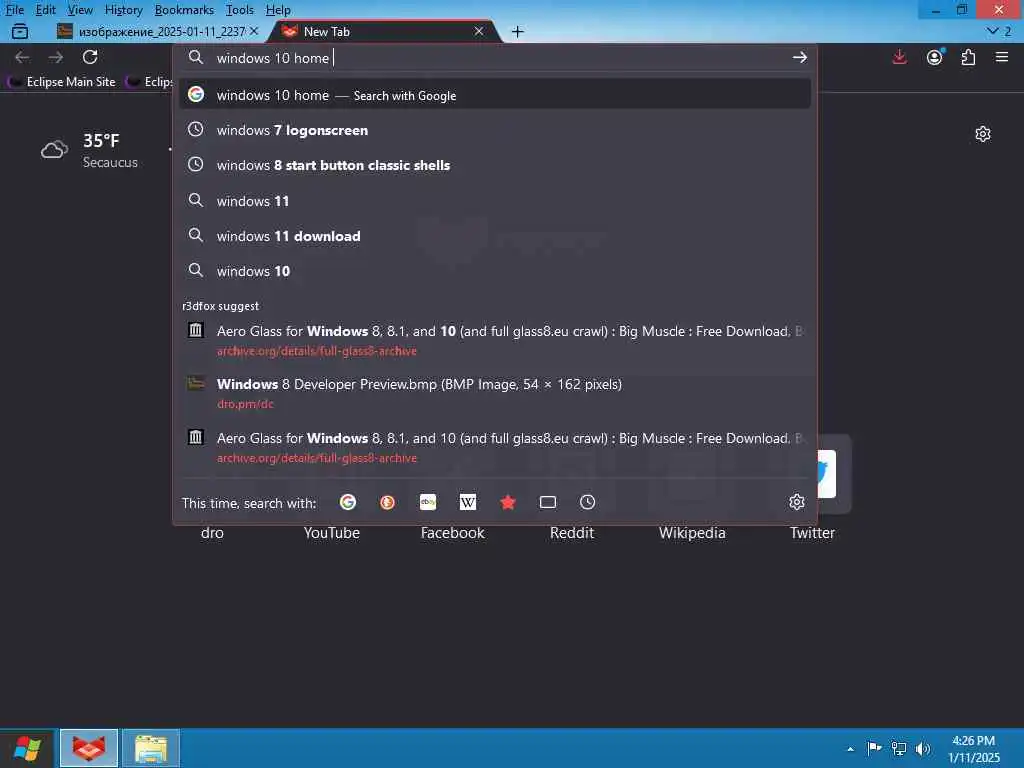
Task: Open the File menu
Action: (x=14, y=10)
